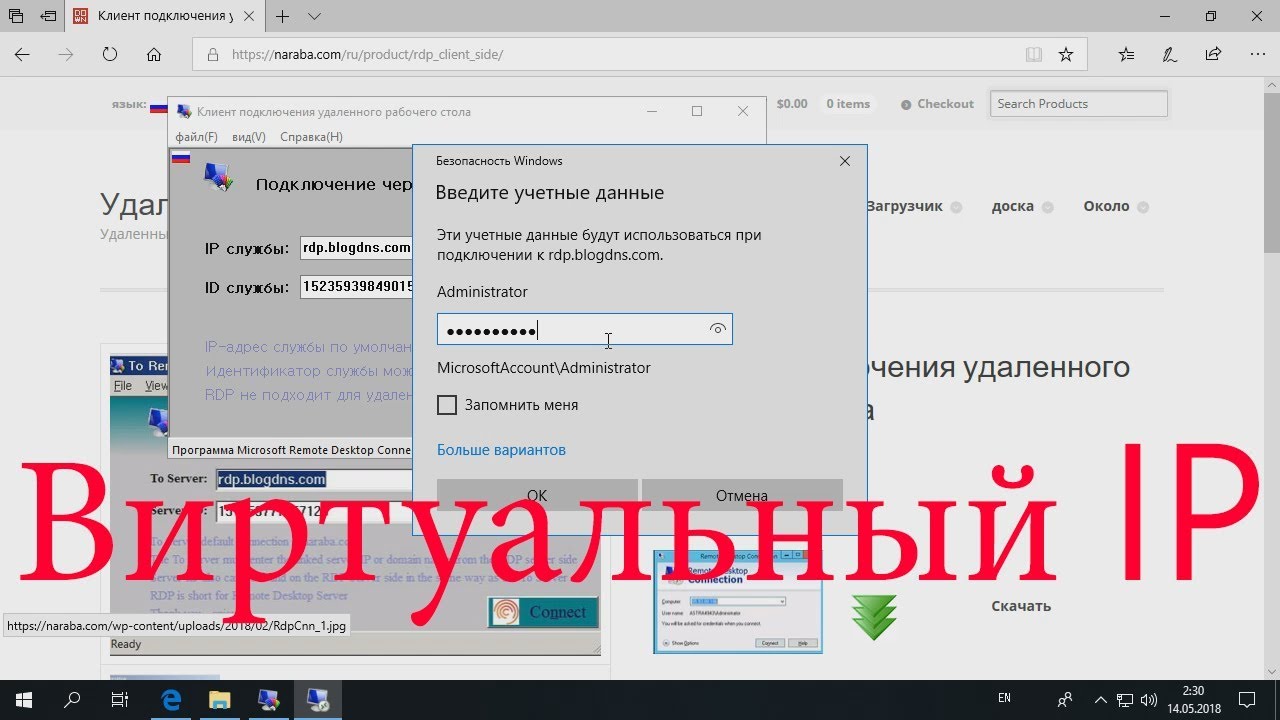Add page to favorites with star icon

point(1066,55)
